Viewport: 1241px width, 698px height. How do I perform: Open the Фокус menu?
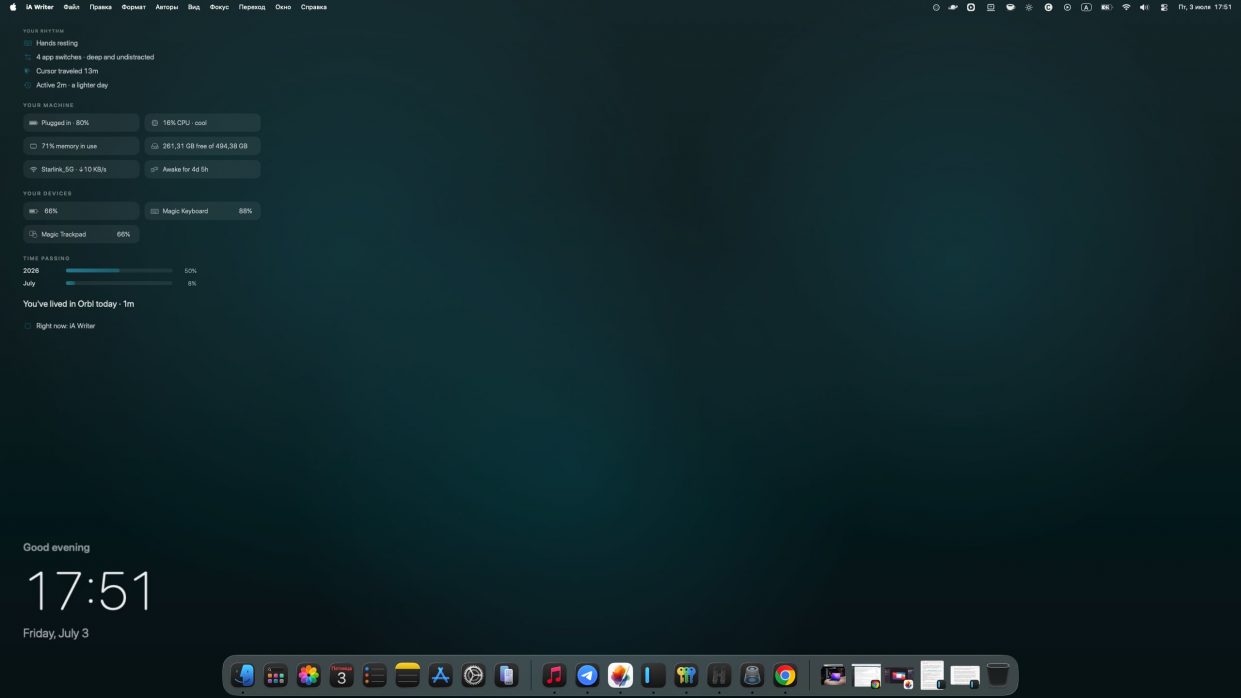point(219,7)
